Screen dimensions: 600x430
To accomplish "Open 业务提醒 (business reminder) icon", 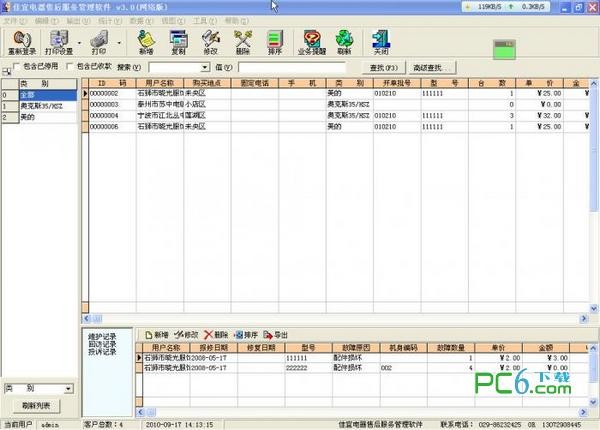I will click(x=312, y=42).
